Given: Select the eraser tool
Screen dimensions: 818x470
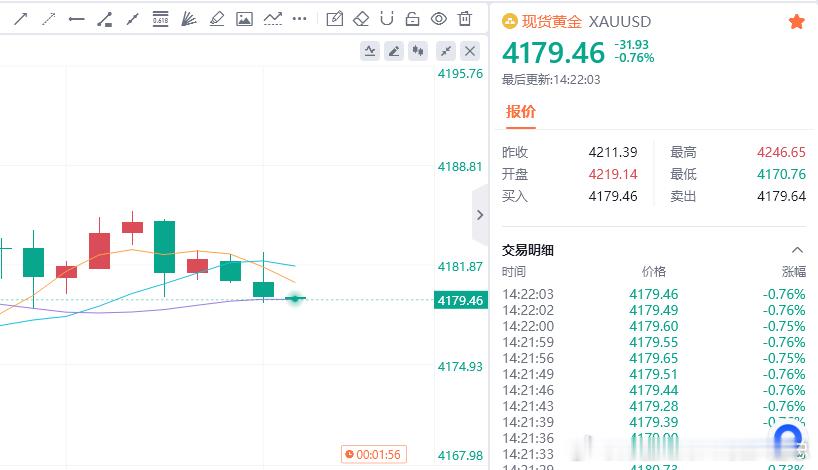Looking at the screenshot, I should coord(360,19).
